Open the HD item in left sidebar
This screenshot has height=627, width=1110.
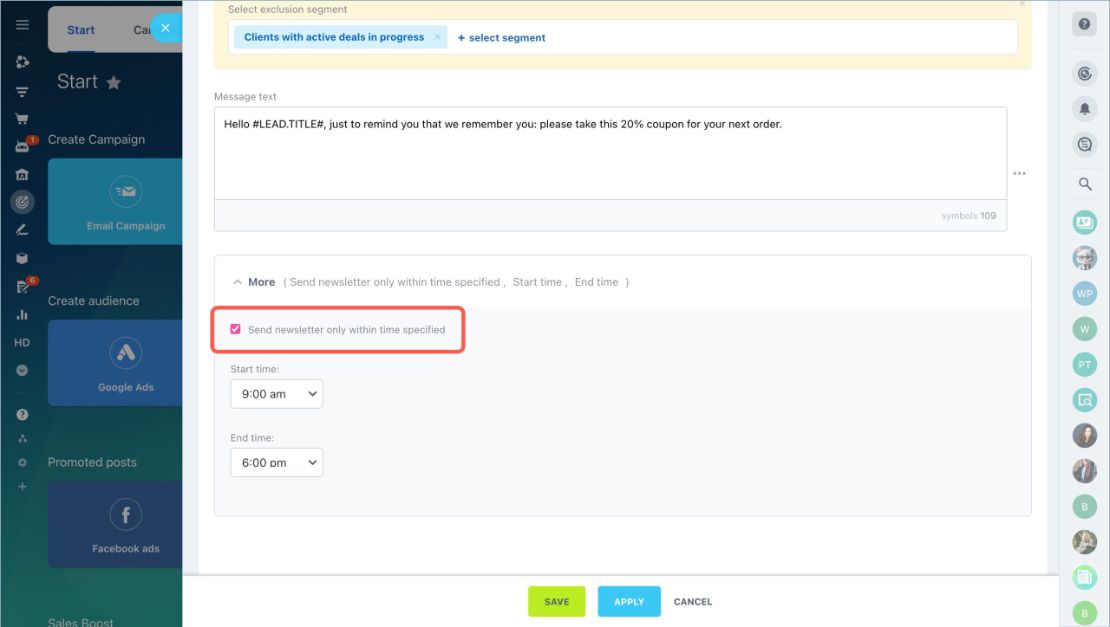coord(22,343)
